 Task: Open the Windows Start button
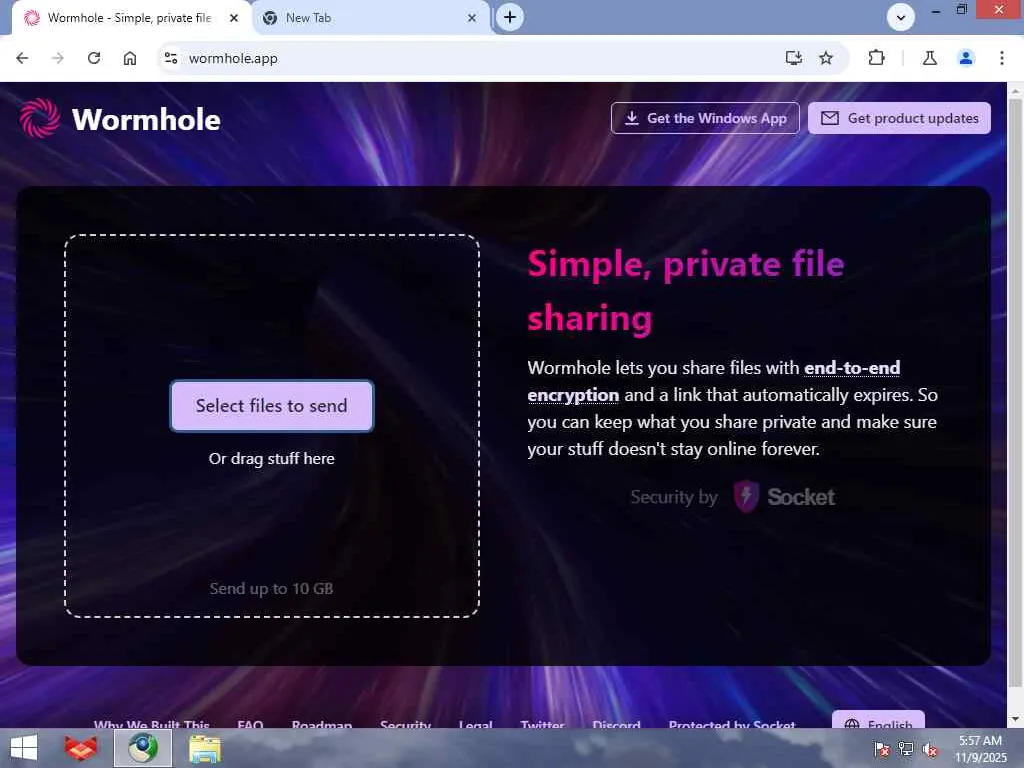click(x=24, y=748)
